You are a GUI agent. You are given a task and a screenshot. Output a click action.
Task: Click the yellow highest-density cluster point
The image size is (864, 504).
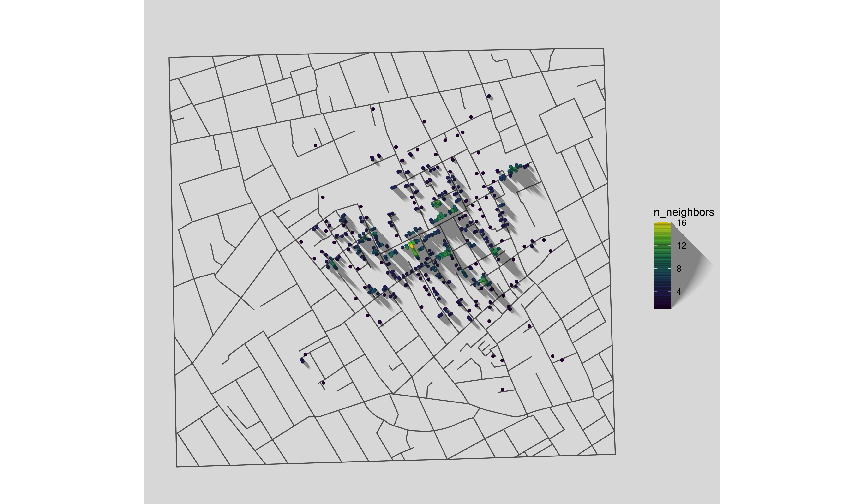(x=411, y=244)
